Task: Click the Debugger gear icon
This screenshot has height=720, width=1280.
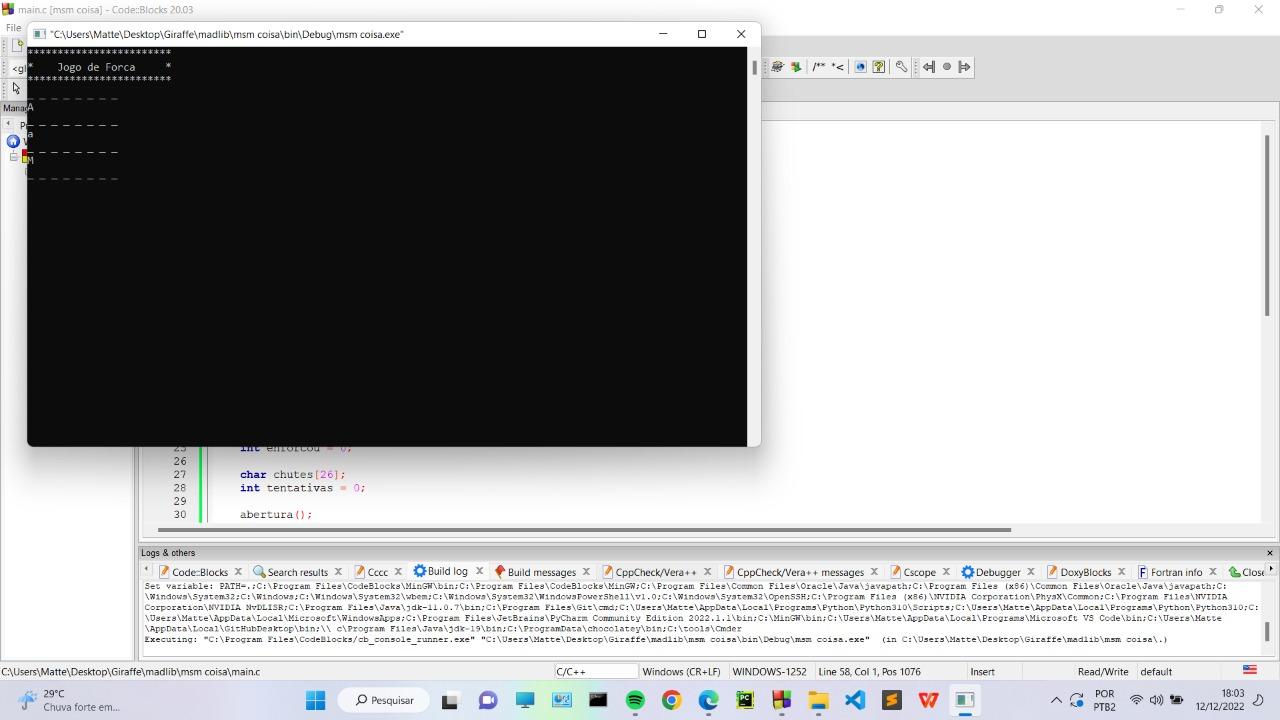Action: click(967, 572)
